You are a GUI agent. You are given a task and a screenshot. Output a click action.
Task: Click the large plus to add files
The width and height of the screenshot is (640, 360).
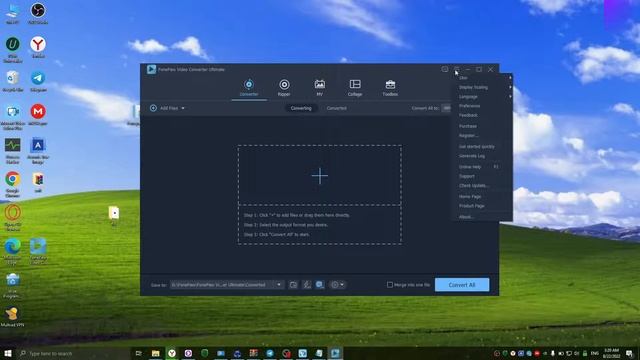click(320, 176)
